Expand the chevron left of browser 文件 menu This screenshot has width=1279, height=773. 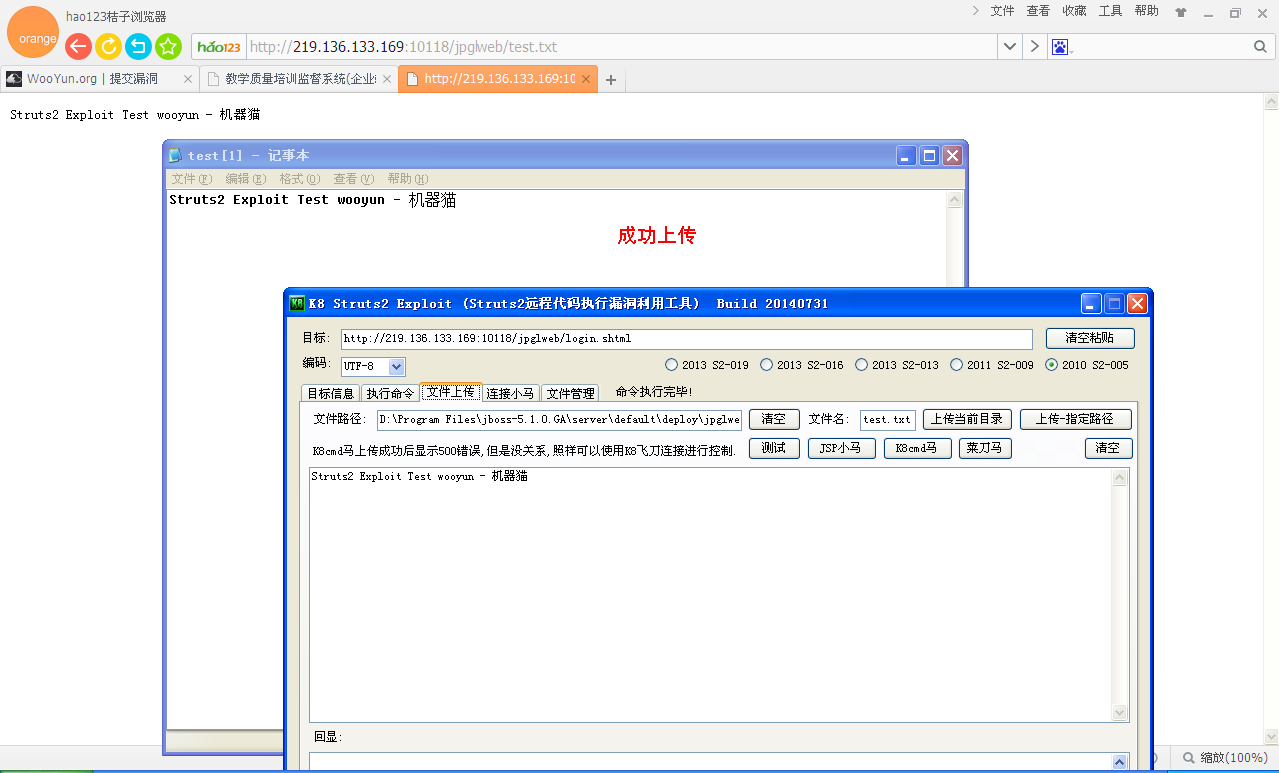(x=976, y=11)
